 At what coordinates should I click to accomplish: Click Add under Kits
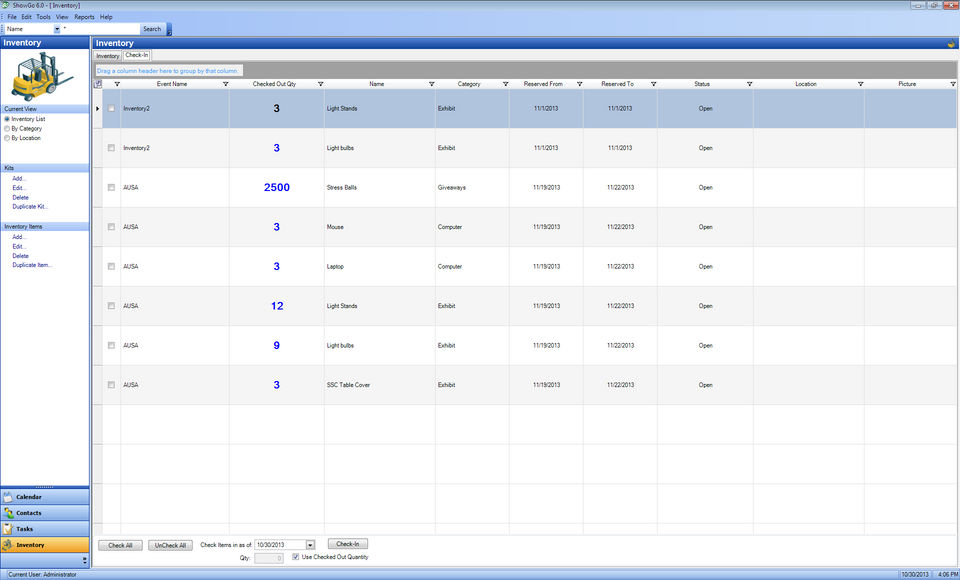[19, 178]
